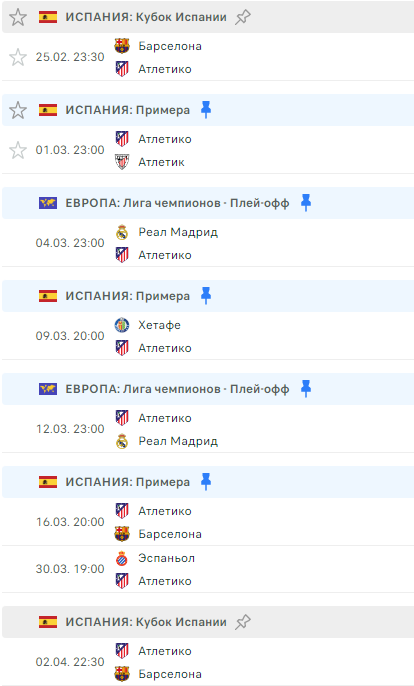The image size is (414, 686).
Task: Unpin second Лига чемпионов Плей-офф section
Action: (306, 389)
